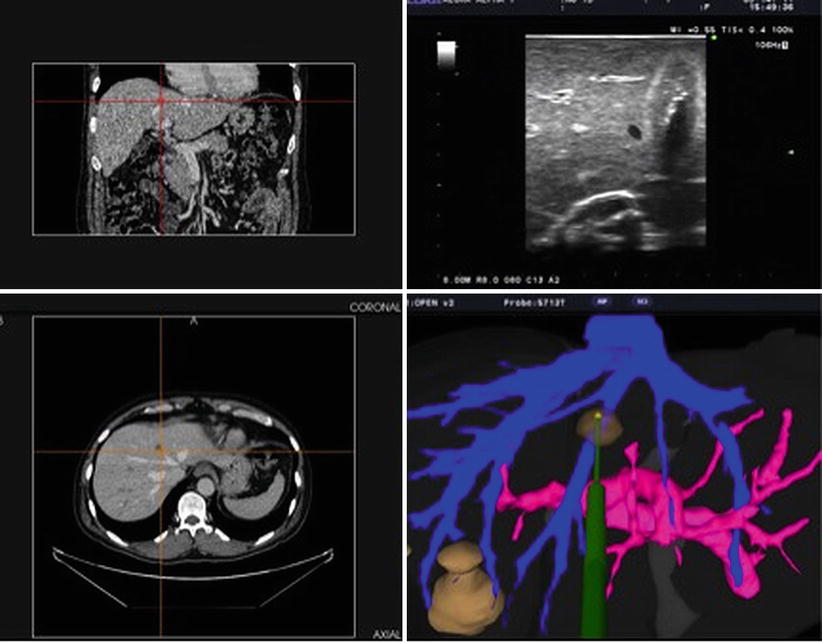
Task: Click the second small oval button beside Probe
Action: point(641,299)
